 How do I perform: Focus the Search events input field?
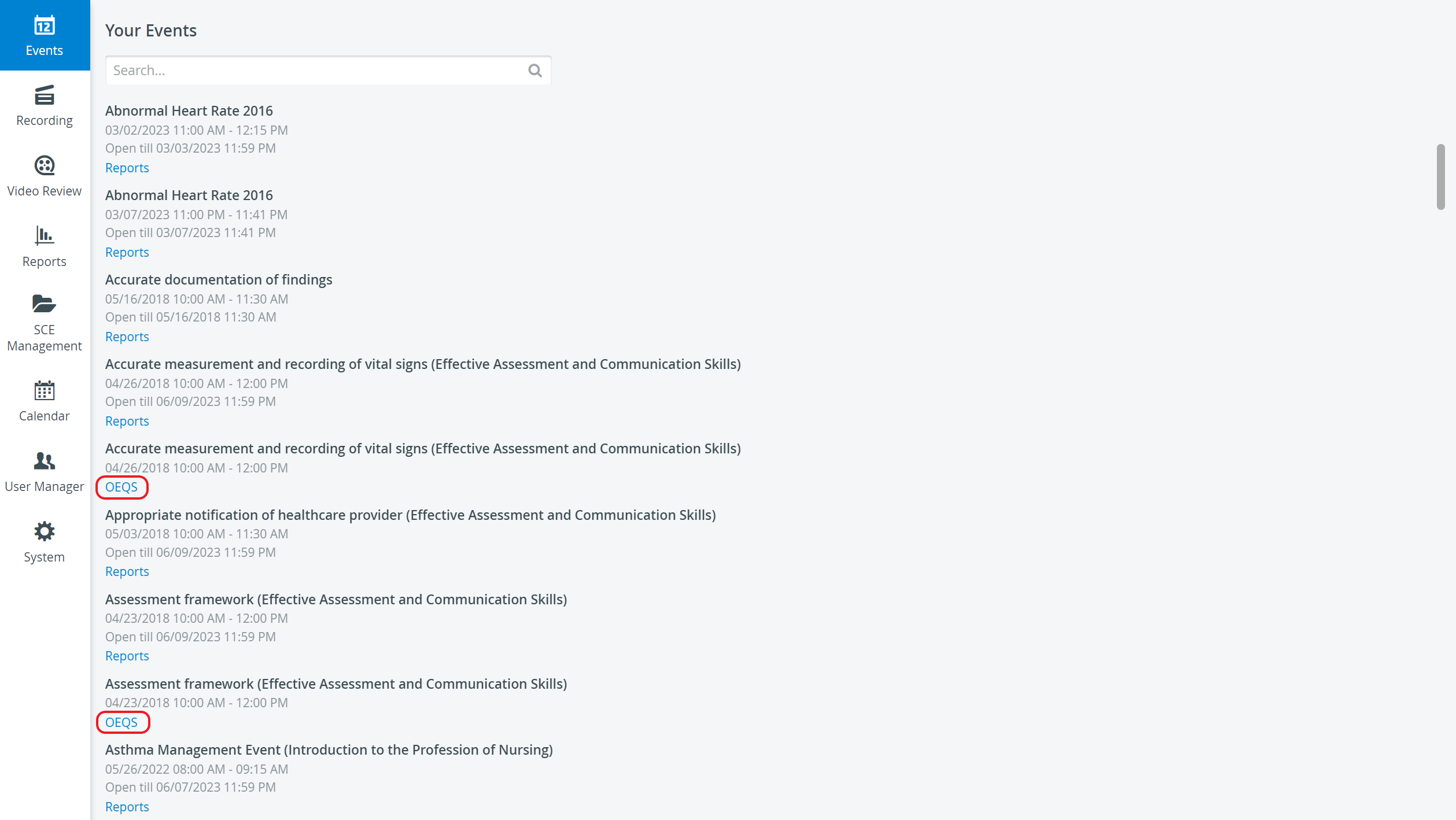click(x=328, y=71)
